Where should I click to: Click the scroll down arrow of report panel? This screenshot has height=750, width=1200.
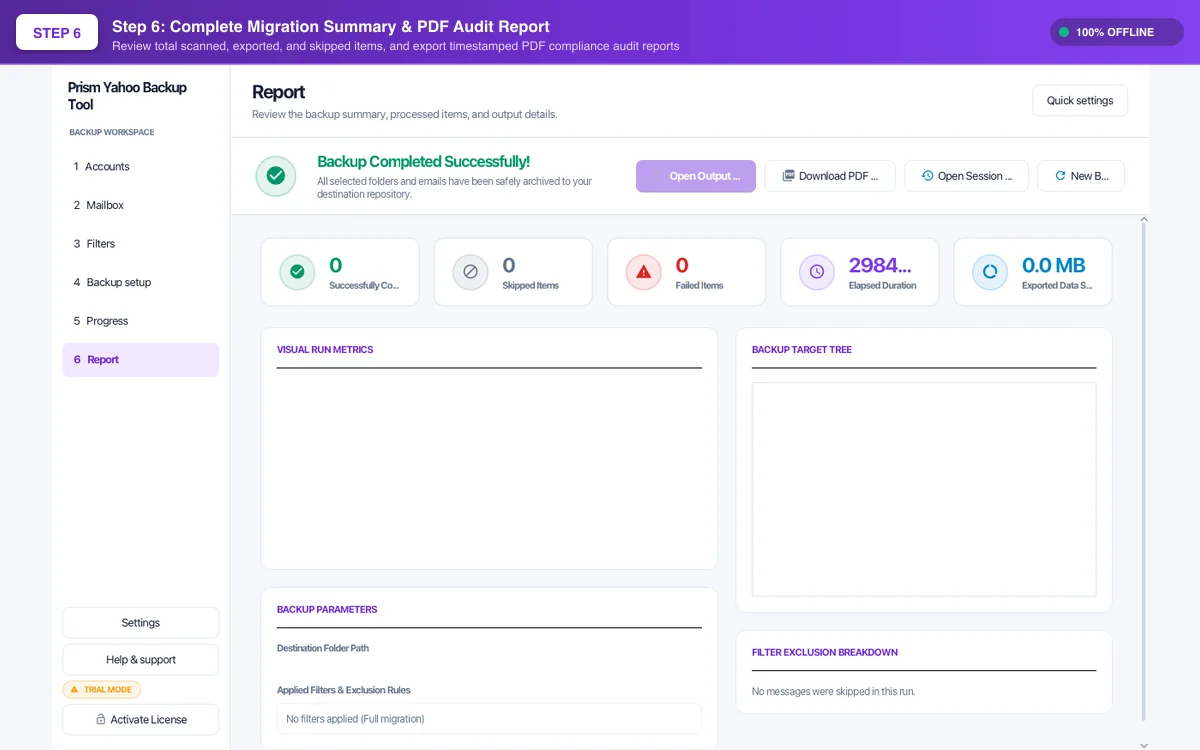point(1144,745)
